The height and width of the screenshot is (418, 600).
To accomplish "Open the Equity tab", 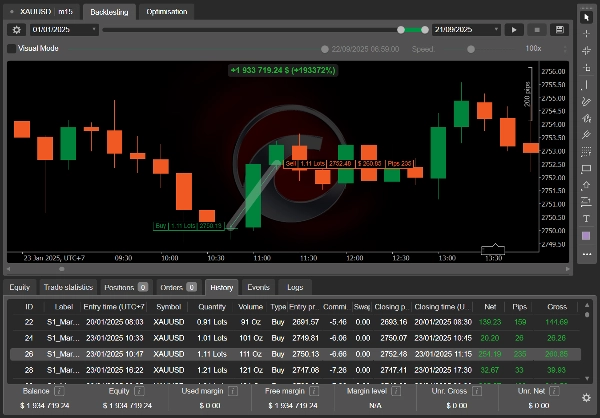I will click(20, 287).
